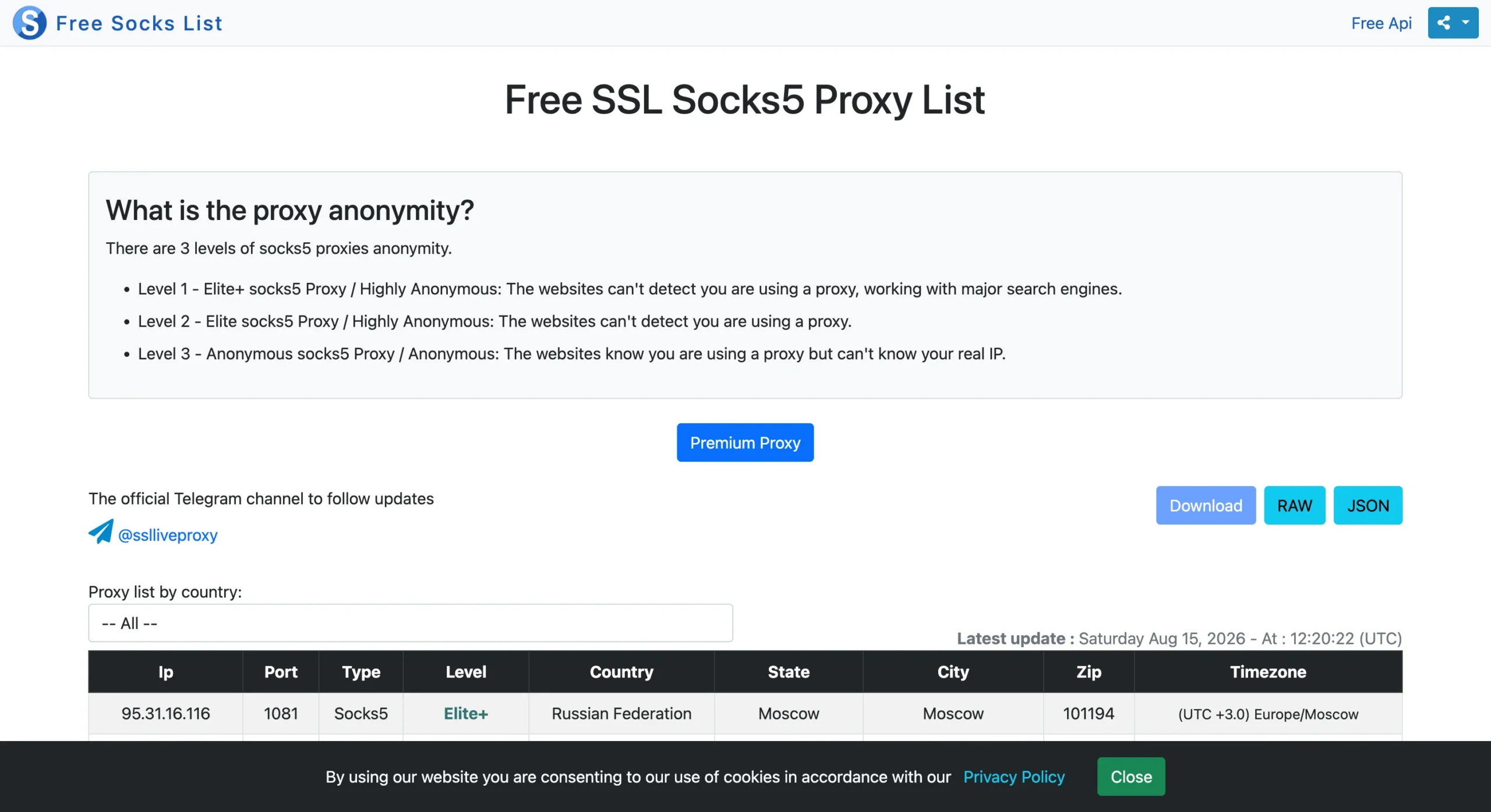Image resolution: width=1491 pixels, height=812 pixels.
Task: Sort by the Country column header
Action: click(621, 672)
